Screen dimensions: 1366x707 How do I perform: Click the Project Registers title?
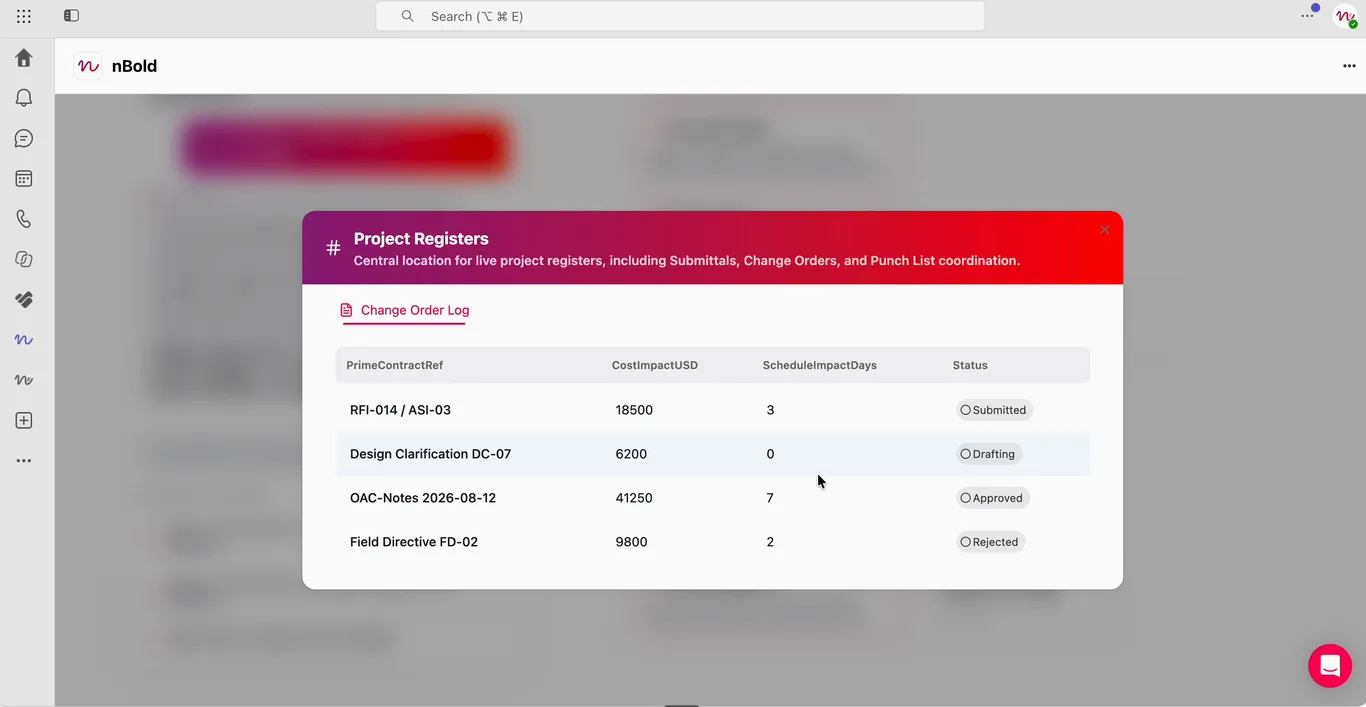click(421, 239)
